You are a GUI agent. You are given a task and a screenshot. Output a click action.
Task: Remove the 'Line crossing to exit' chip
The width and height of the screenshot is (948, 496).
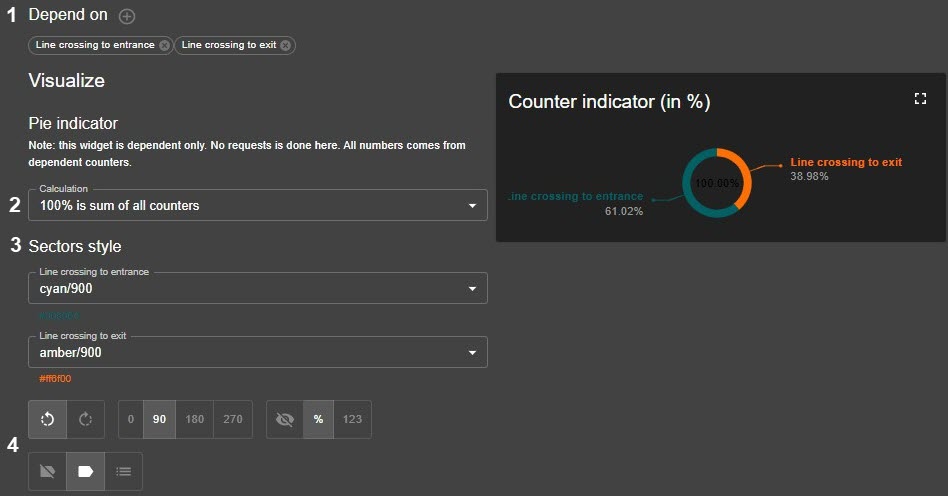[286, 45]
